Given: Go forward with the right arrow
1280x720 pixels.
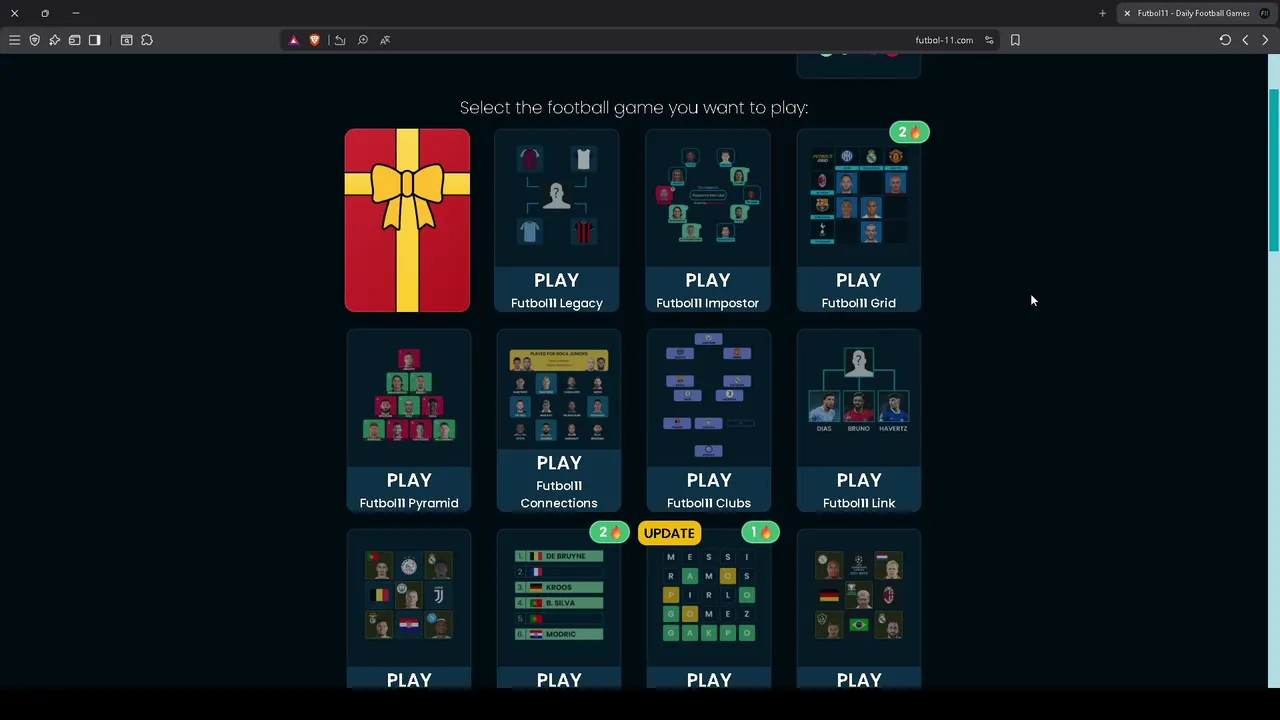Looking at the screenshot, I should 1265,40.
